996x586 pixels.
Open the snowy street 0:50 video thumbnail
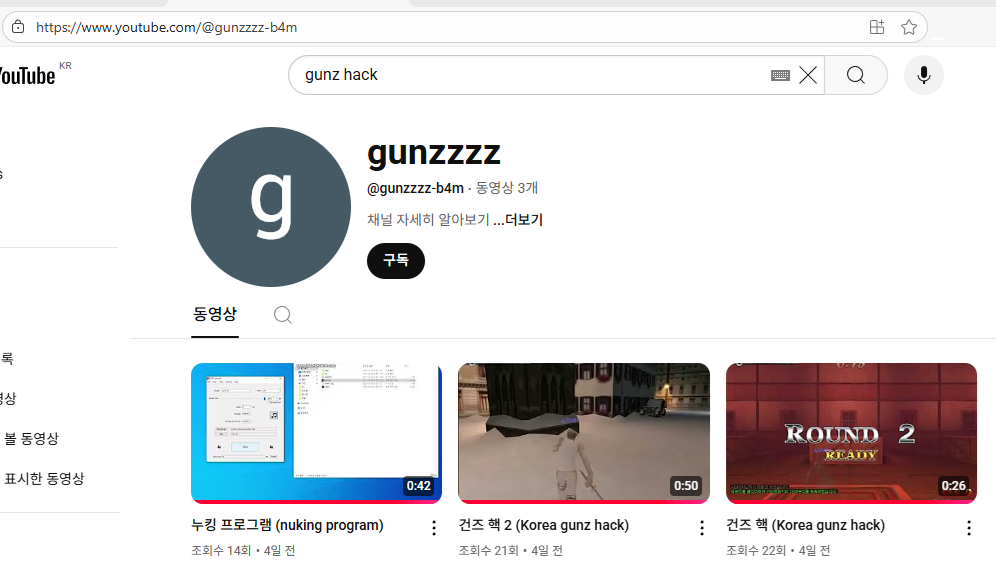point(584,433)
